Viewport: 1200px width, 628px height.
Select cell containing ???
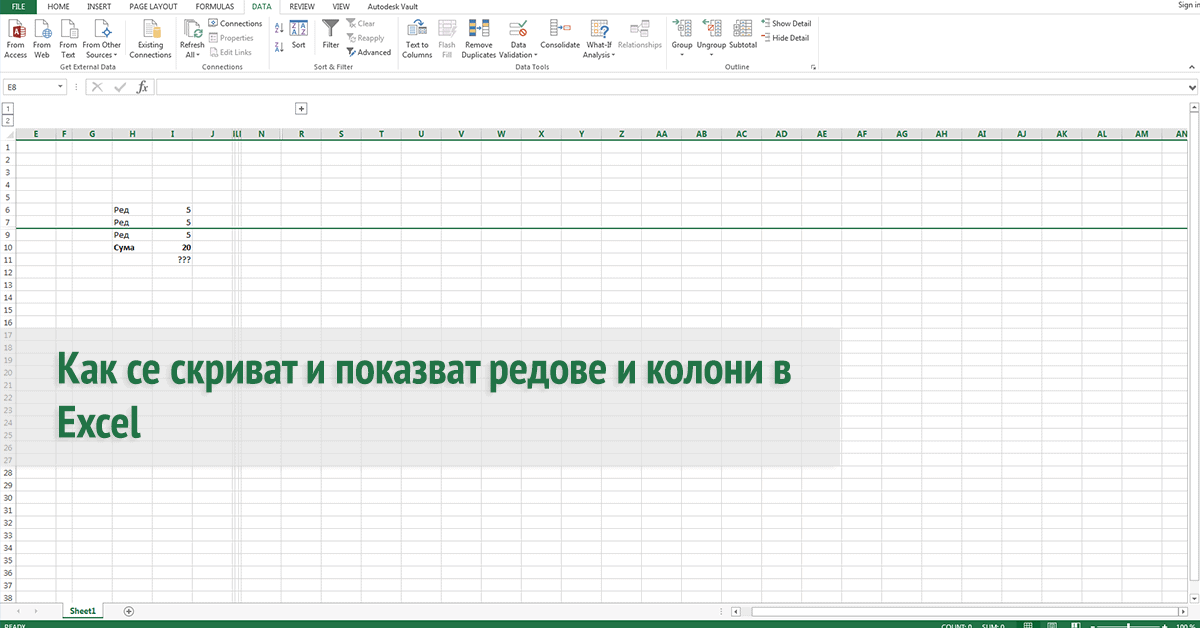(x=173, y=259)
